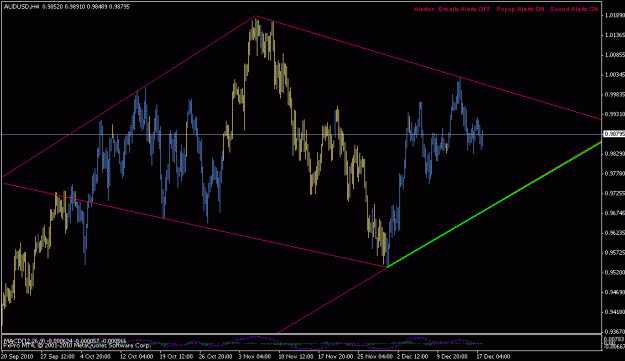Click the MetaQuotes Software Corp. copyright text
Image resolution: width=625 pixels, height=361 pixels.
tap(77, 345)
